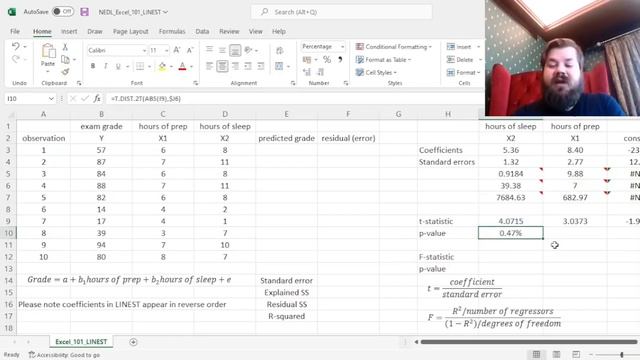Select the Excel_101_LINEST sheet tab
This screenshot has width=640, height=360.
point(81,342)
